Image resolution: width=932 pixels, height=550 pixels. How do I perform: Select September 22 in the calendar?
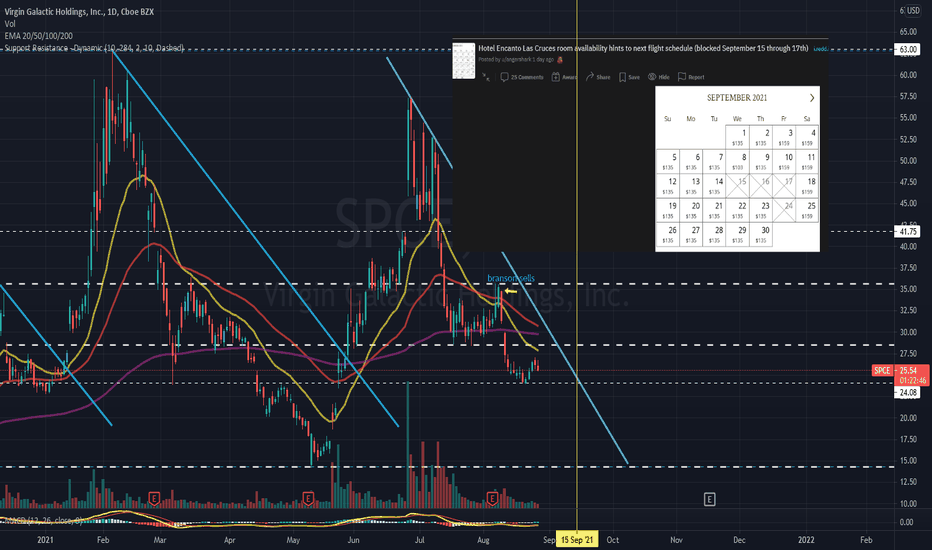pos(737,210)
